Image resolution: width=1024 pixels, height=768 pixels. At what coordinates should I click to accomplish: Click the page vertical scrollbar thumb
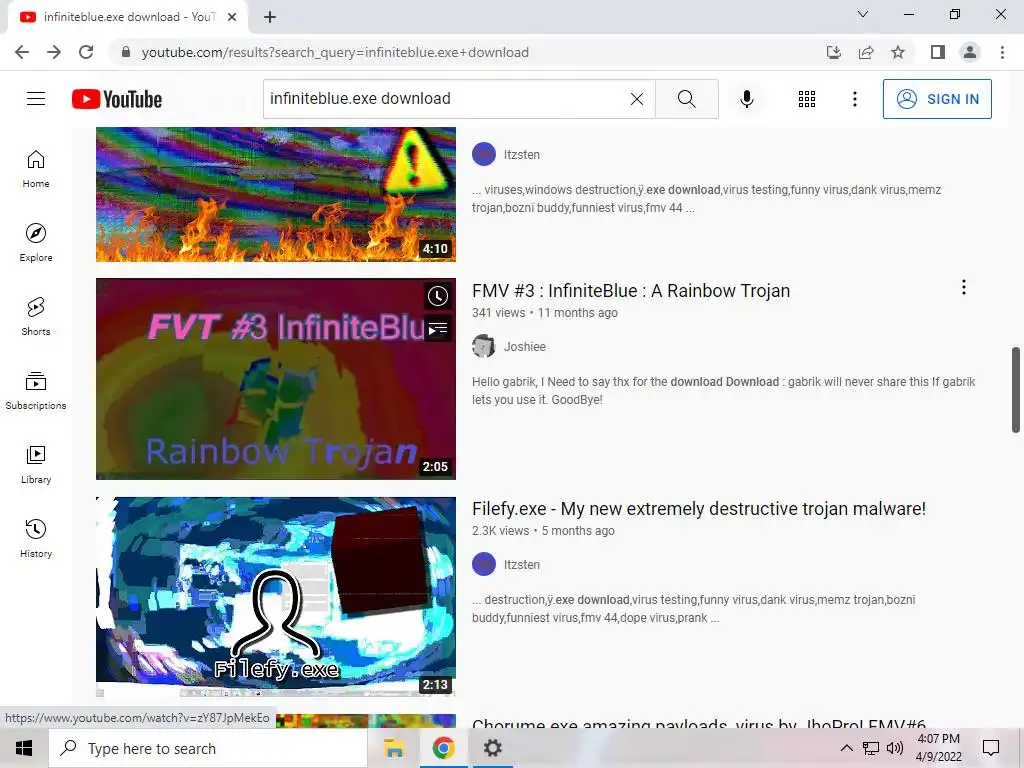pos(1016,390)
